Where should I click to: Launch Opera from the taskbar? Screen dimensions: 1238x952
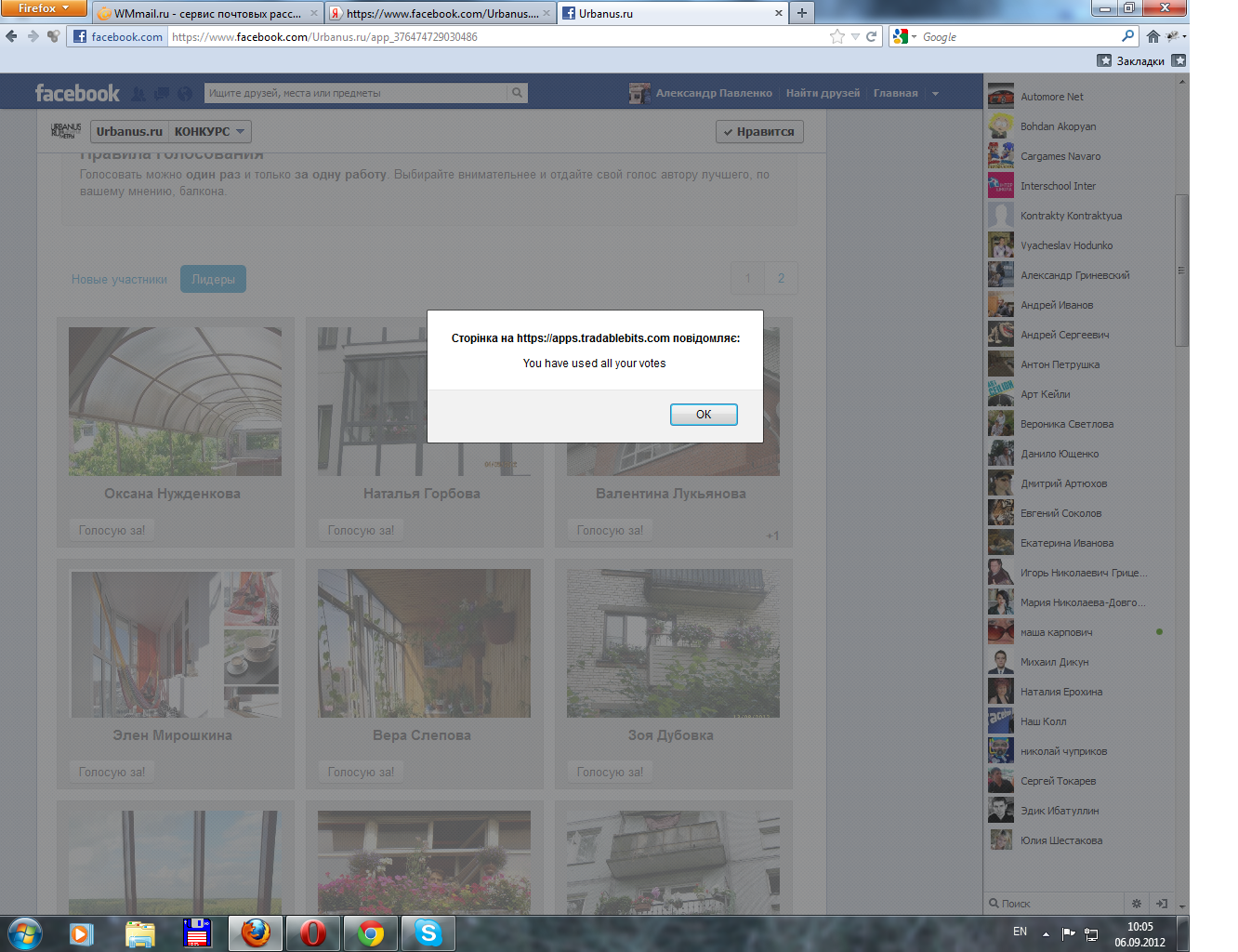(313, 933)
